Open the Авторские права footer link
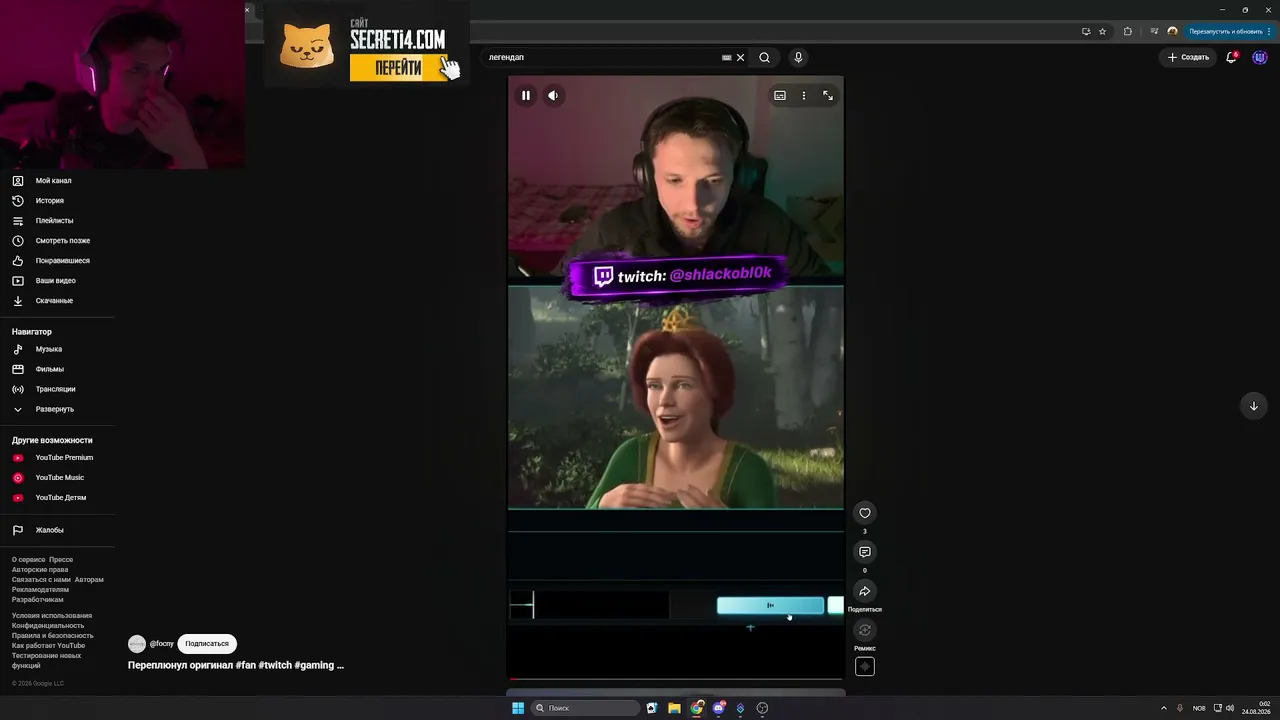 pyautogui.click(x=40, y=570)
